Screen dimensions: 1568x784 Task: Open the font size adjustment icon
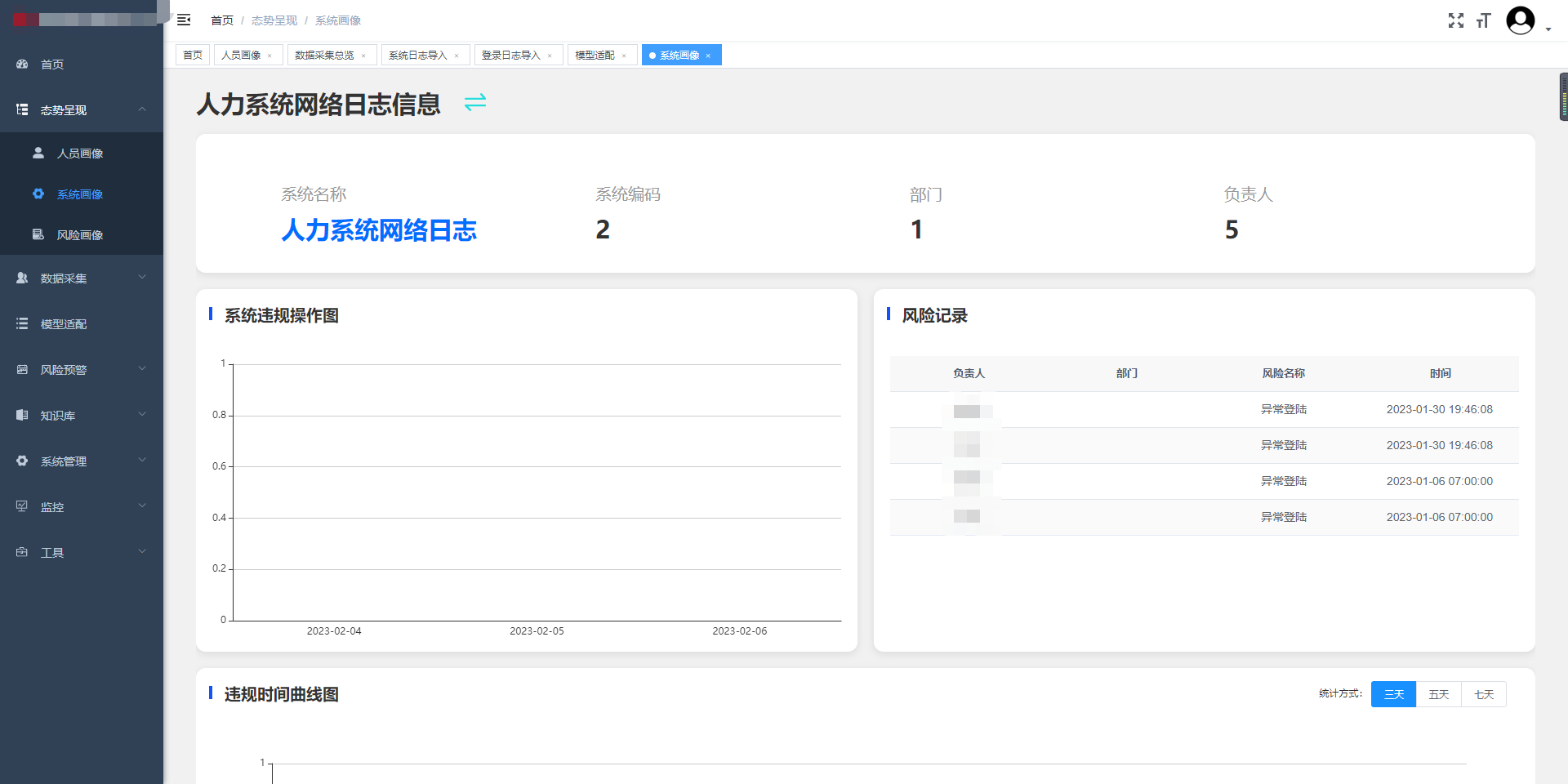pyautogui.click(x=1484, y=20)
